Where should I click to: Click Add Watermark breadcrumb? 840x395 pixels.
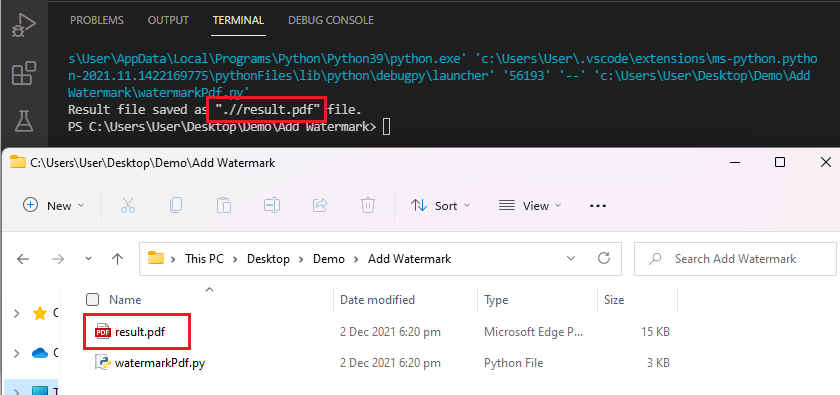tap(410, 259)
